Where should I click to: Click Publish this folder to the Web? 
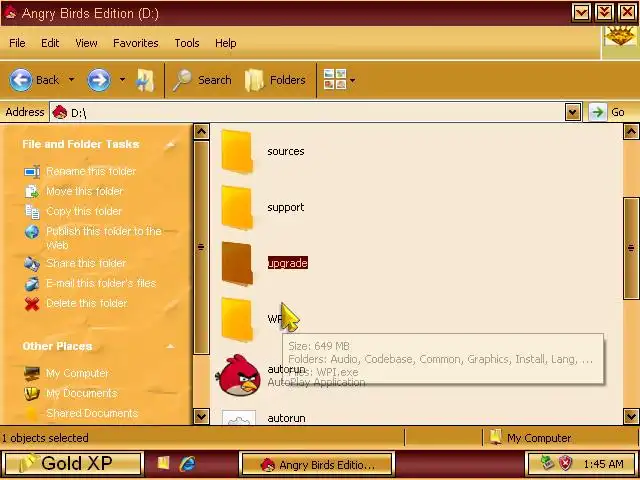point(104,238)
